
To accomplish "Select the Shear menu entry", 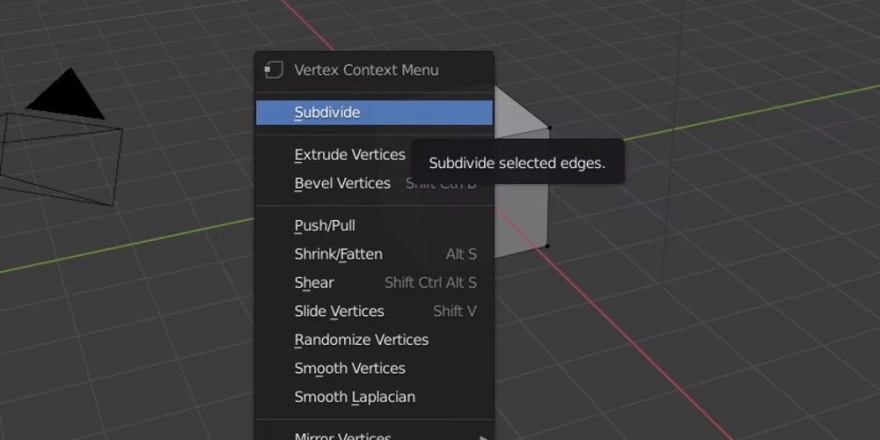I will 374,283.
